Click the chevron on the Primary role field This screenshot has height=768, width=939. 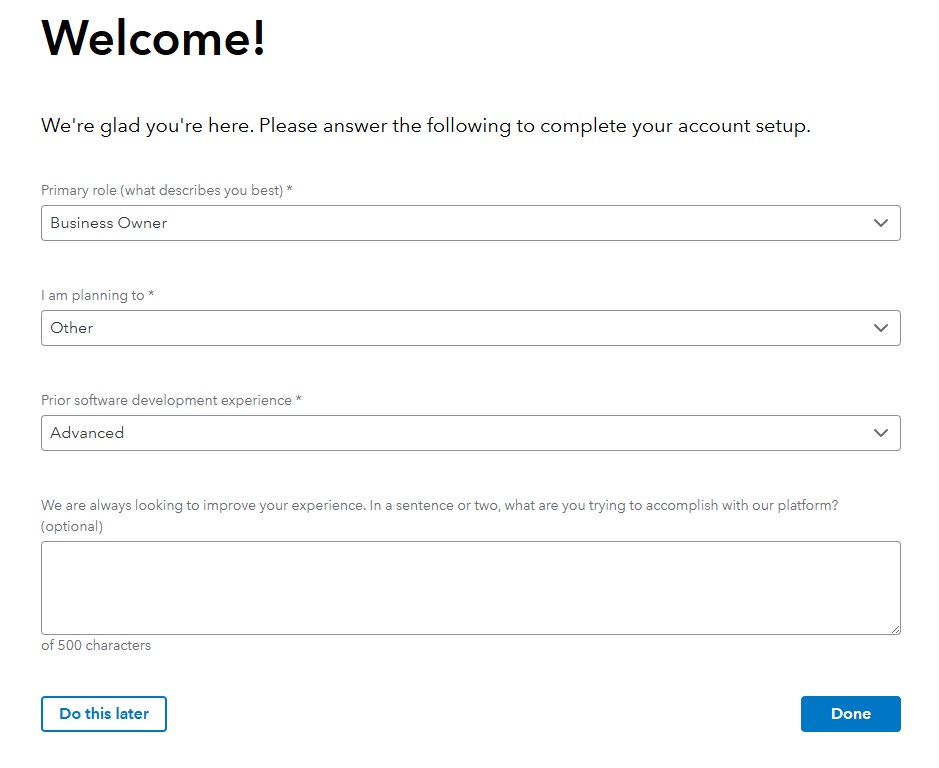click(x=881, y=222)
